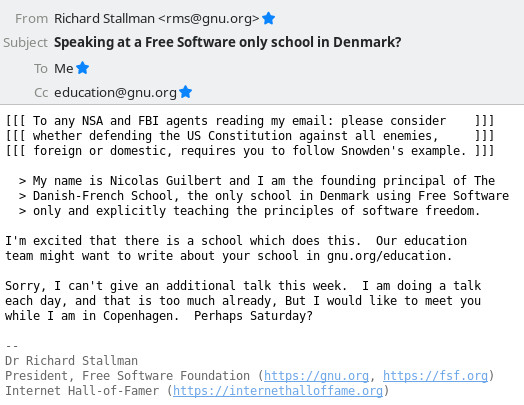
Task: Click the Subject label in header
Action: [x=25, y=43]
